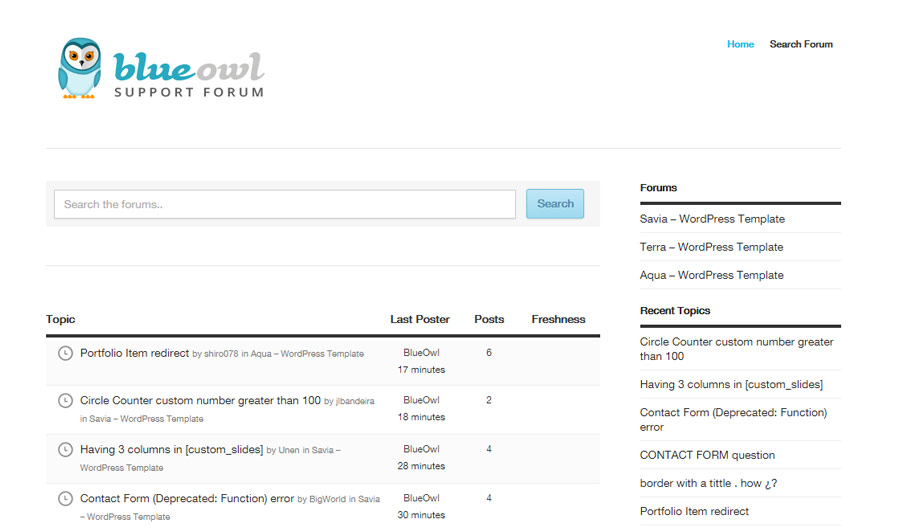Open Savia – WordPress Template forum in sidebar
This screenshot has height=531, width=900.
(x=712, y=219)
